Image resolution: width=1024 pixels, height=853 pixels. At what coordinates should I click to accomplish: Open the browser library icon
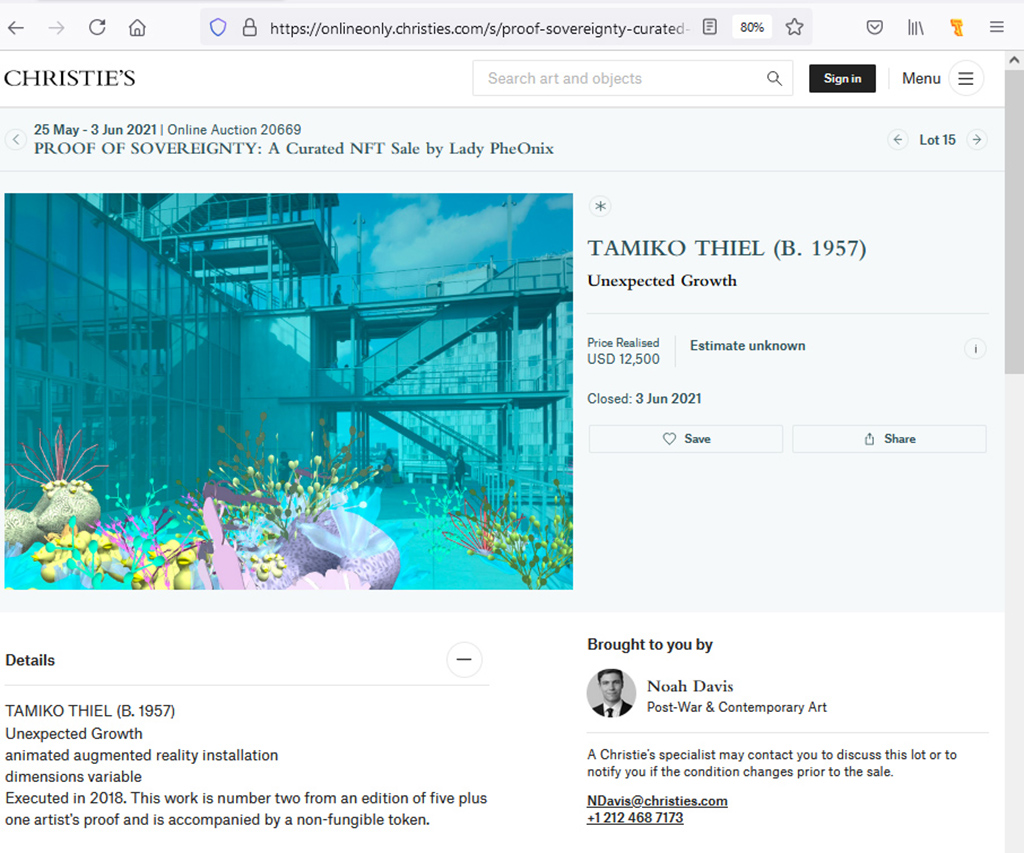916,27
